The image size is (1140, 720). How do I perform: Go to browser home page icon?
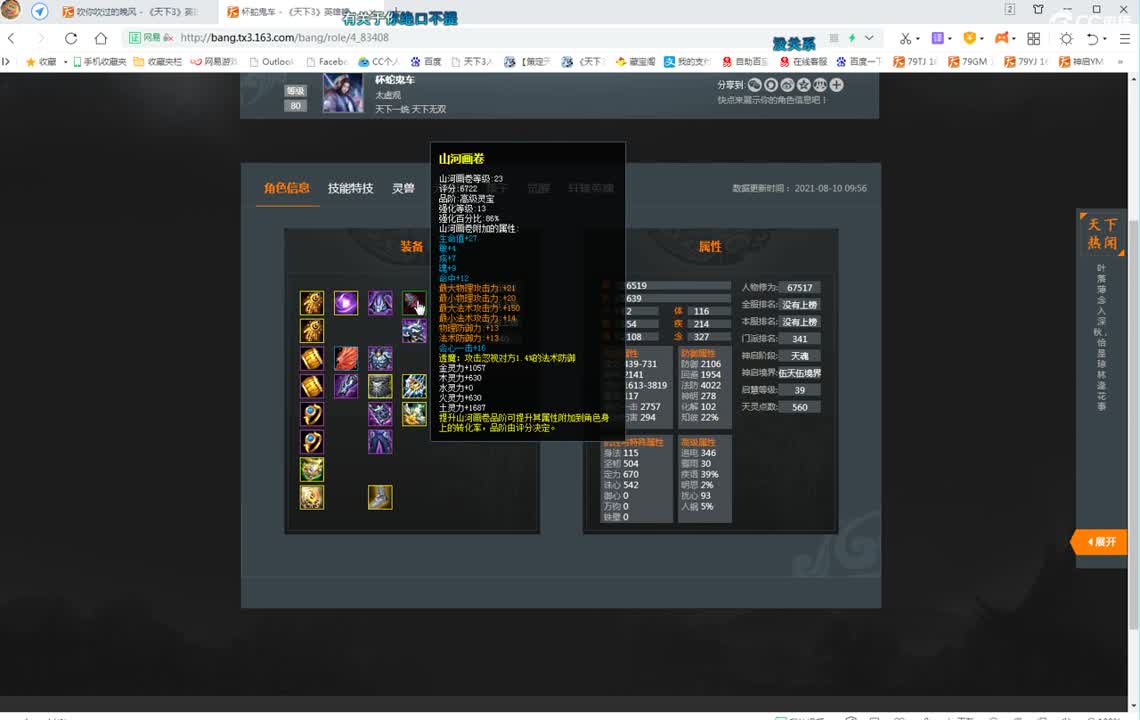(x=101, y=38)
